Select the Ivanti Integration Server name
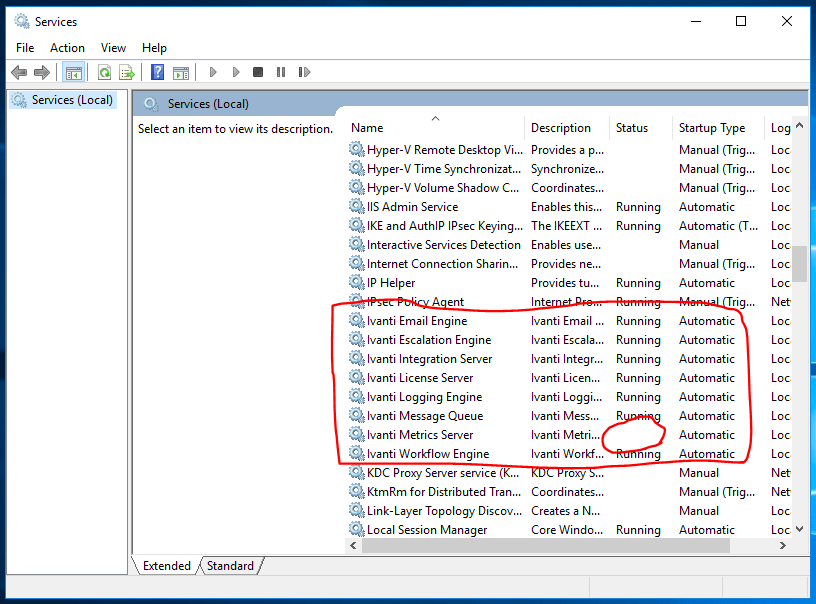816x604 pixels. [429, 358]
